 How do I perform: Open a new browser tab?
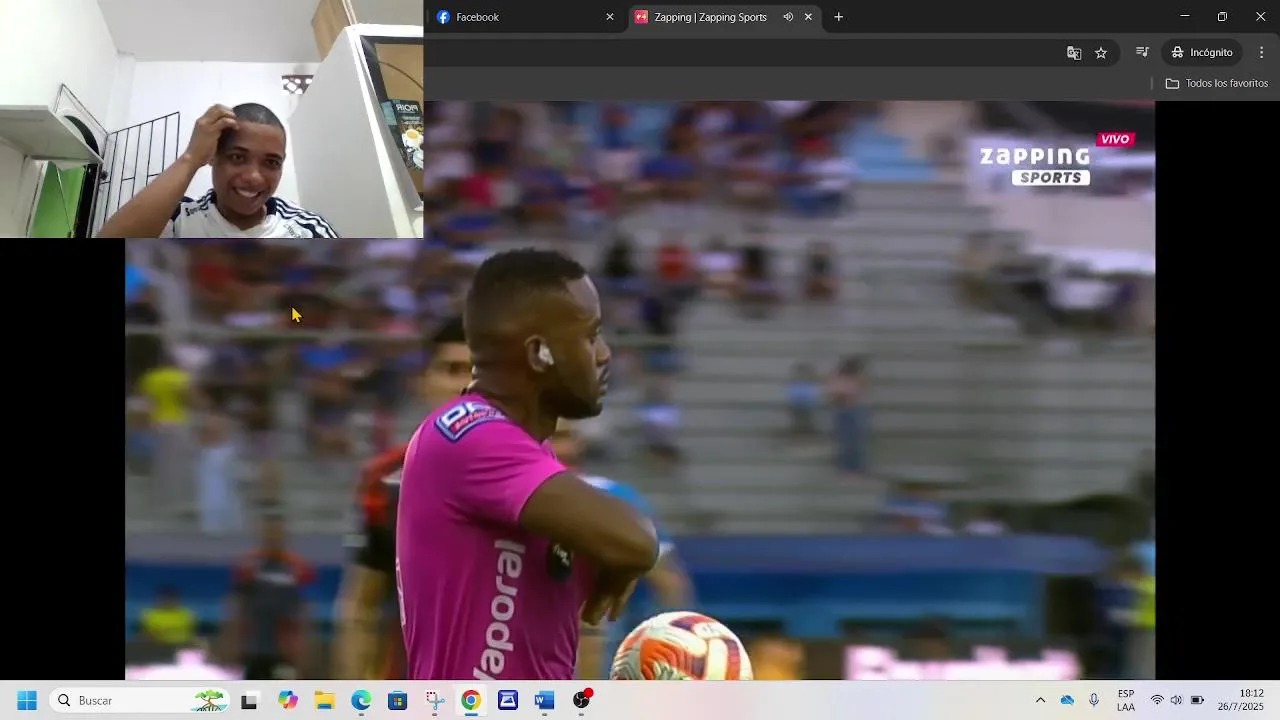point(838,17)
